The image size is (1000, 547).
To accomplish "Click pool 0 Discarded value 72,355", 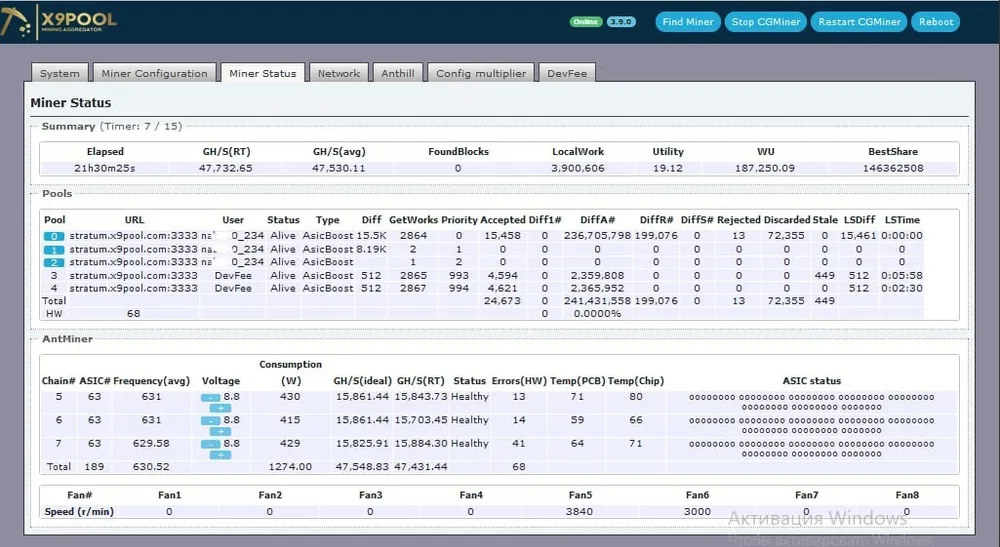I will pyautogui.click(x=786, y=236).
